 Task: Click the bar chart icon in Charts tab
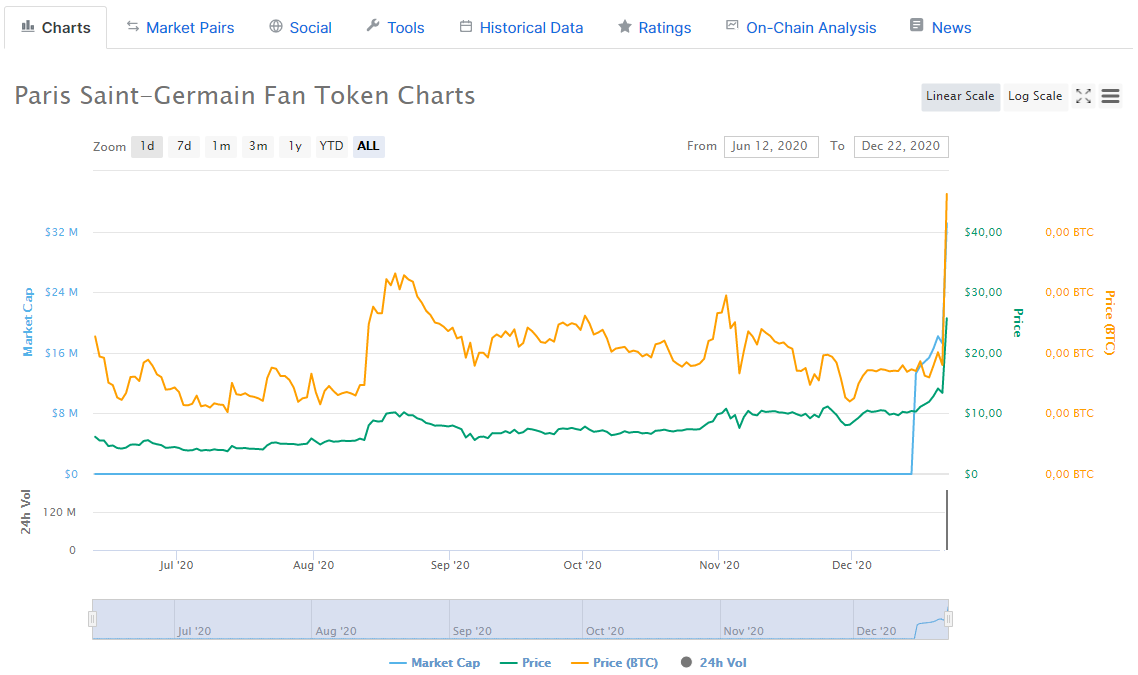click(x=28, y=27)
